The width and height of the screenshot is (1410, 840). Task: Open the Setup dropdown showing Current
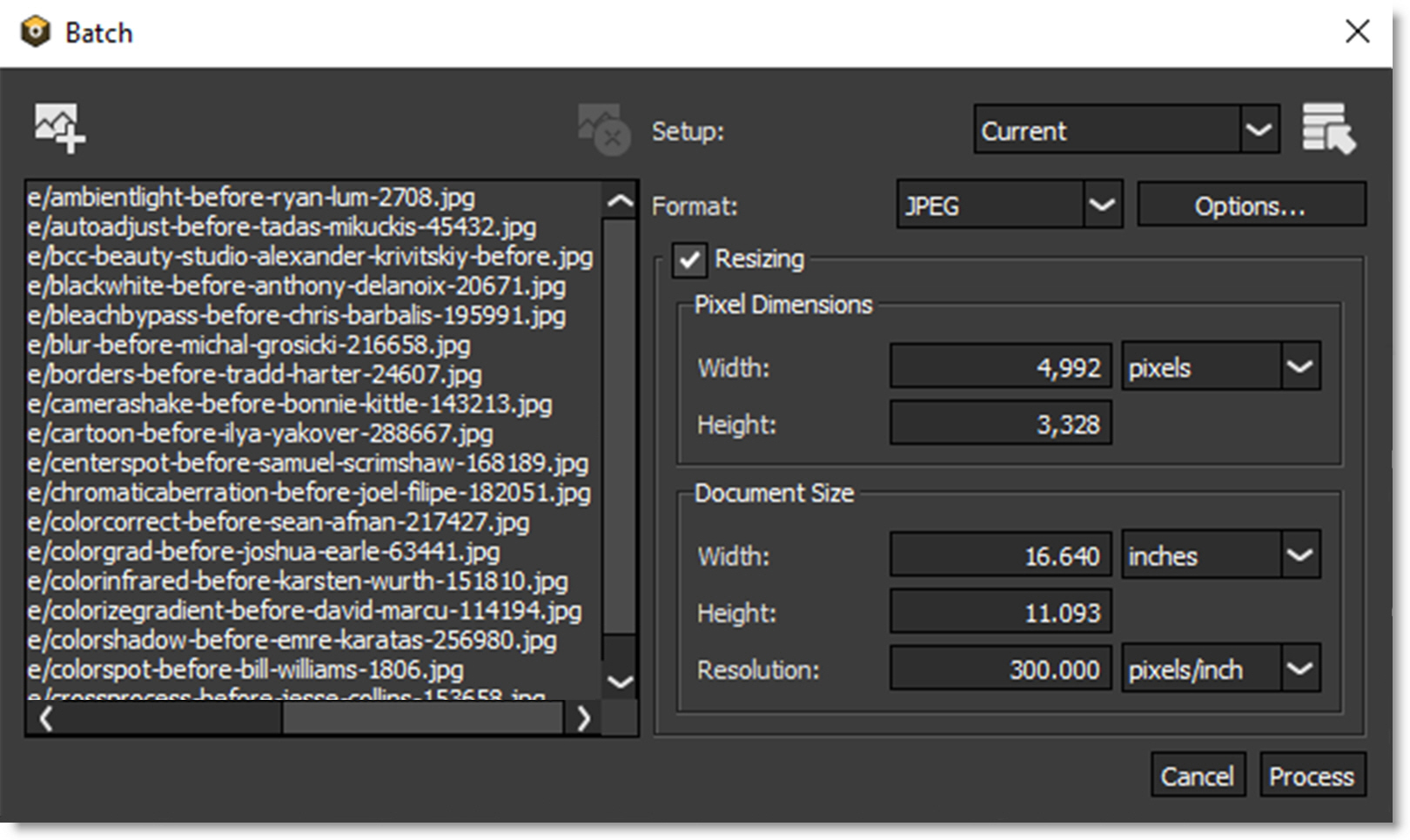tap(1126, 130)
